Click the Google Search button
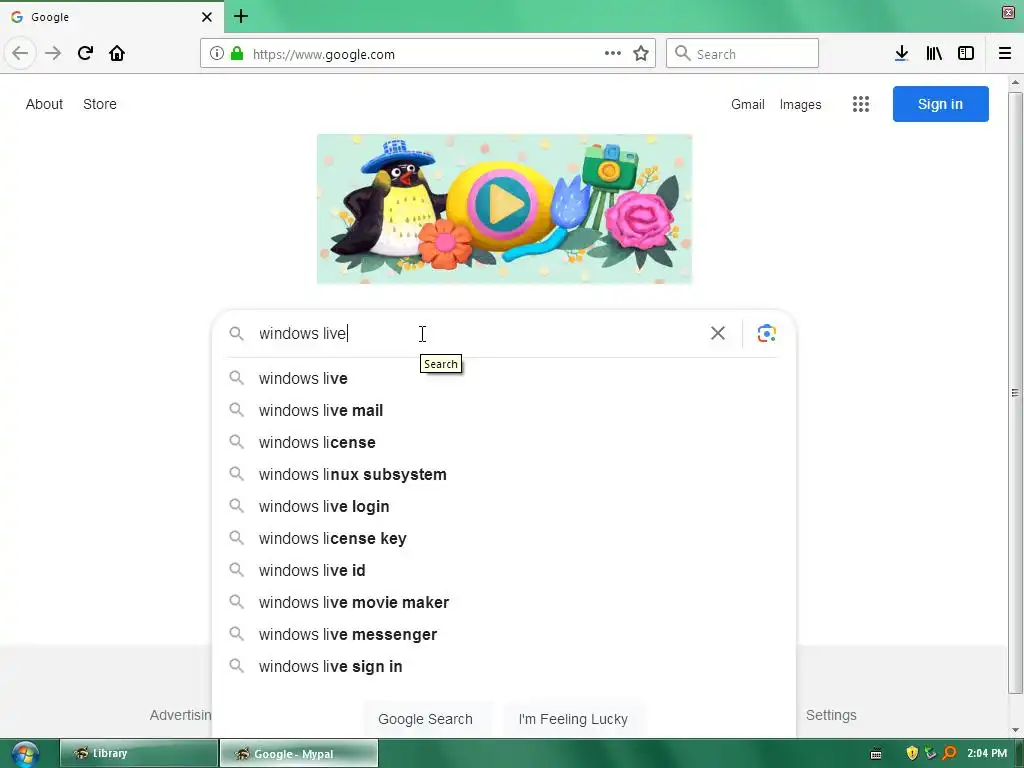 (425, 719)
